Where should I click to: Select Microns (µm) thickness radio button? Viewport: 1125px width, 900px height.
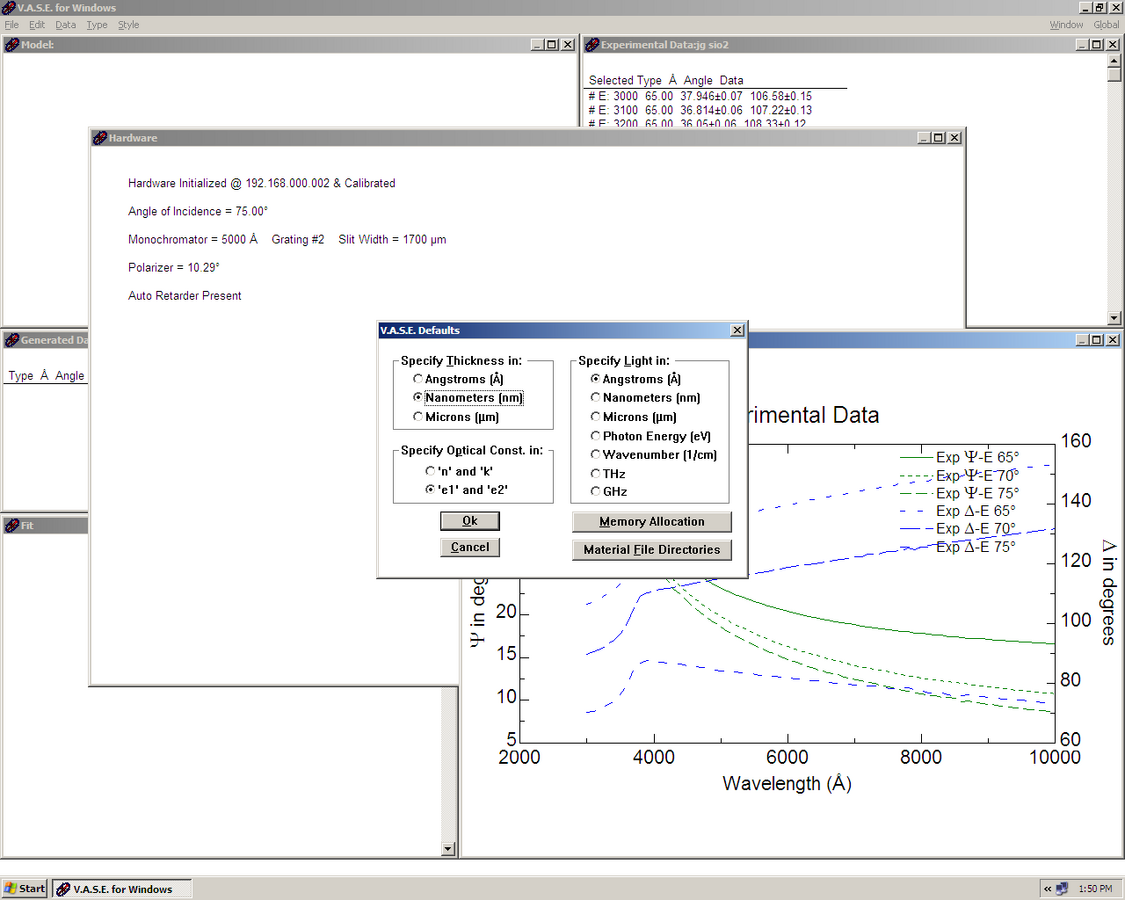click(418, 417)
